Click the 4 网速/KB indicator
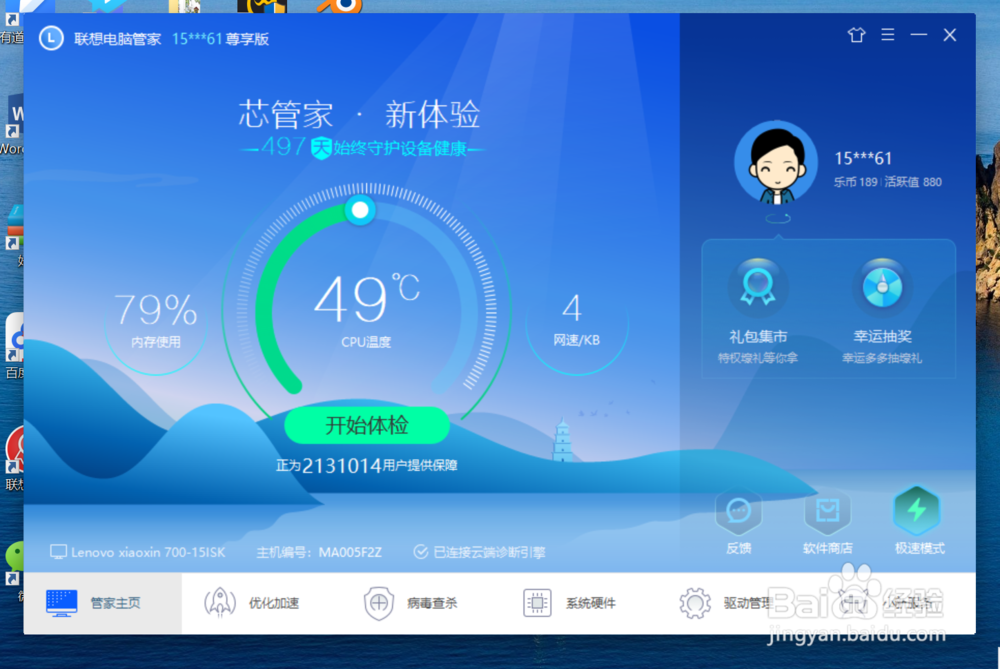 click(576, 319)
